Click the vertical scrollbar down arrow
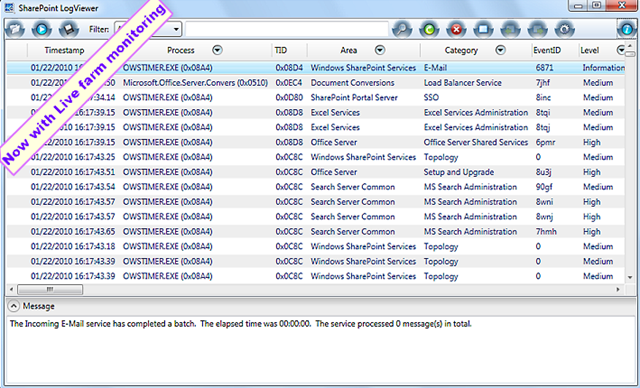The width and height of the screenshot is (640, 388). pyautogui.click(x=630, y=277)
